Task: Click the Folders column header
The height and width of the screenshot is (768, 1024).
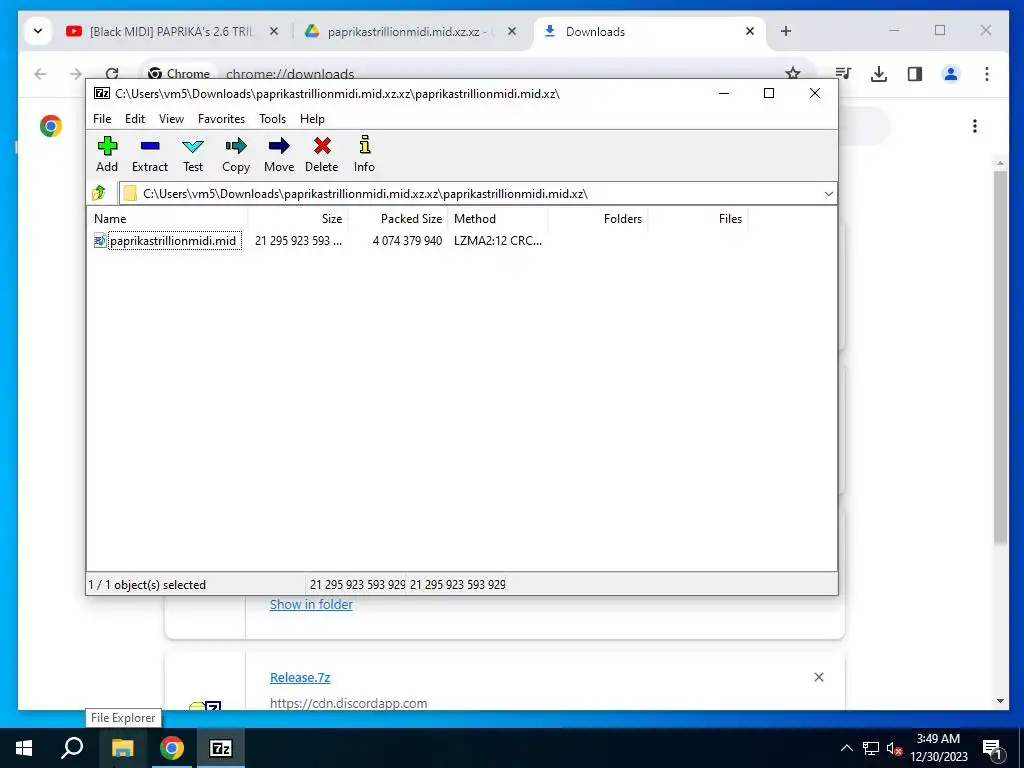Action: pyautogui.click(x=598, y=219)
